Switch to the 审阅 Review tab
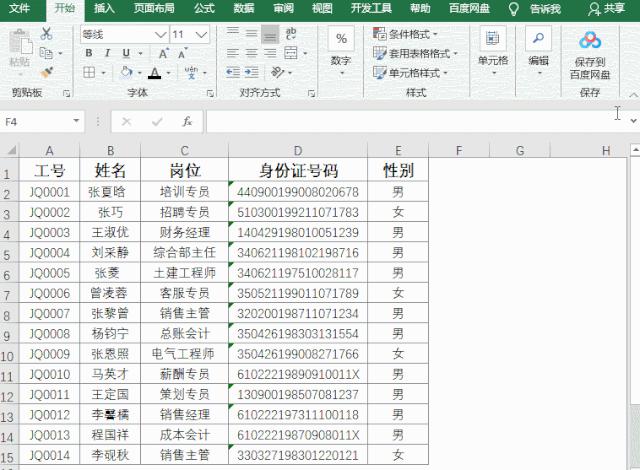Screen dimensions: 640x470 pyautogui.click(x=283, y=8)
